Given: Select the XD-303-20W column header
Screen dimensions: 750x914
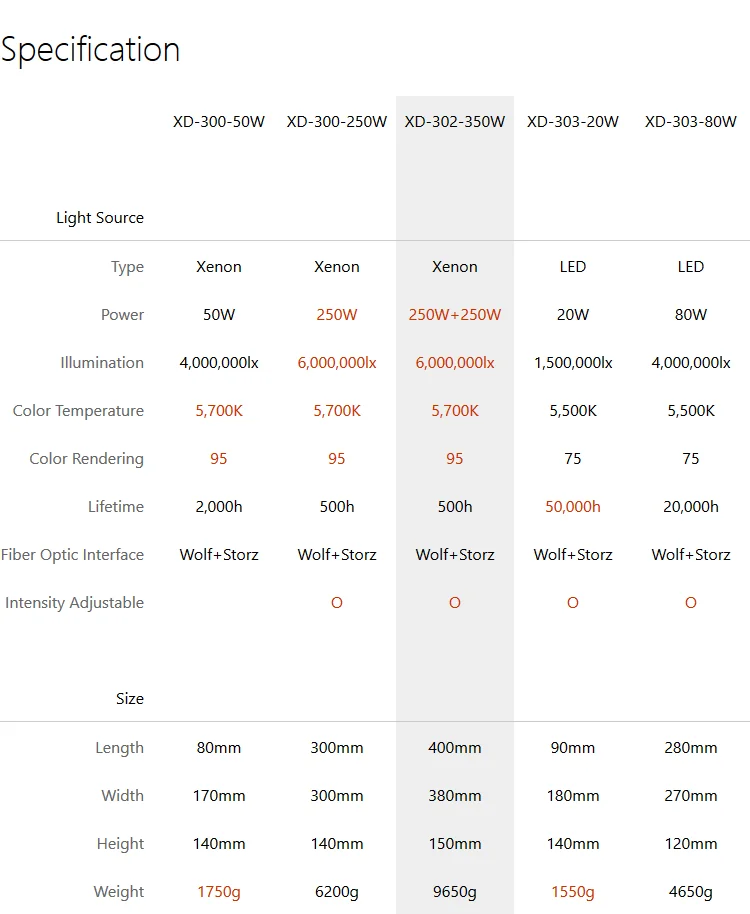Looking at the screenshot, I should point(573,122).
